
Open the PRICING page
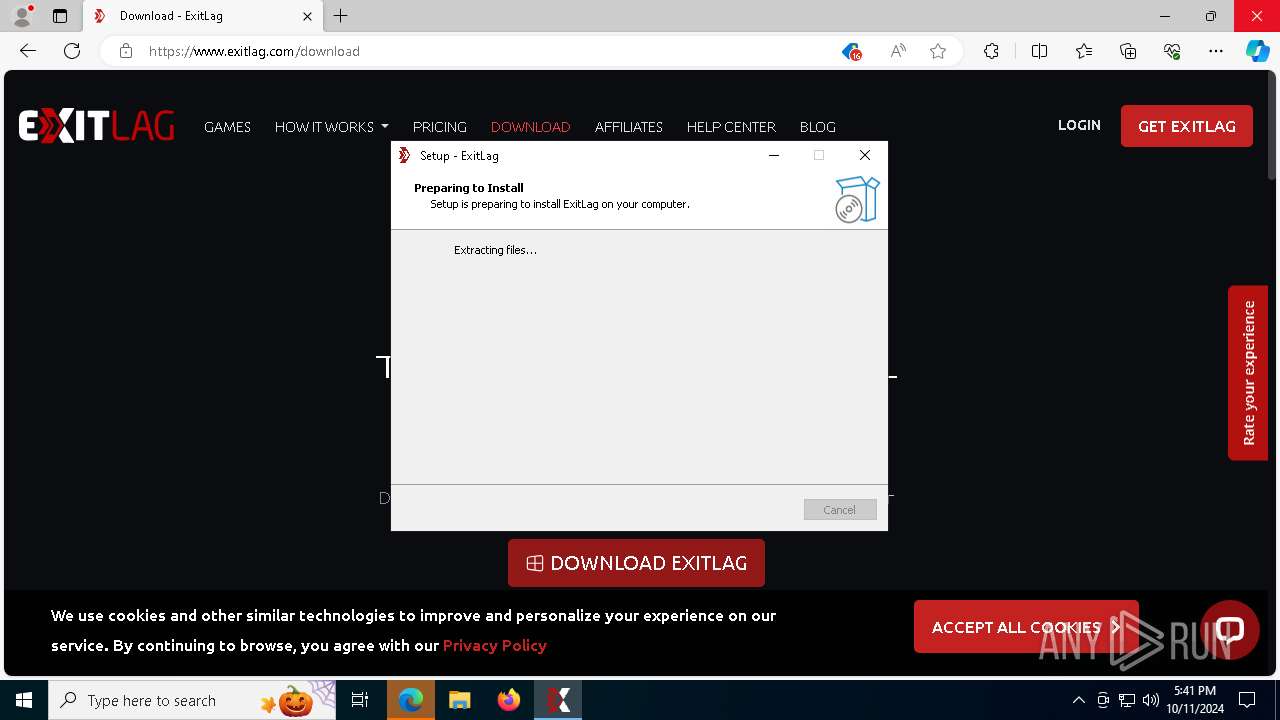(x=440, y=127)
